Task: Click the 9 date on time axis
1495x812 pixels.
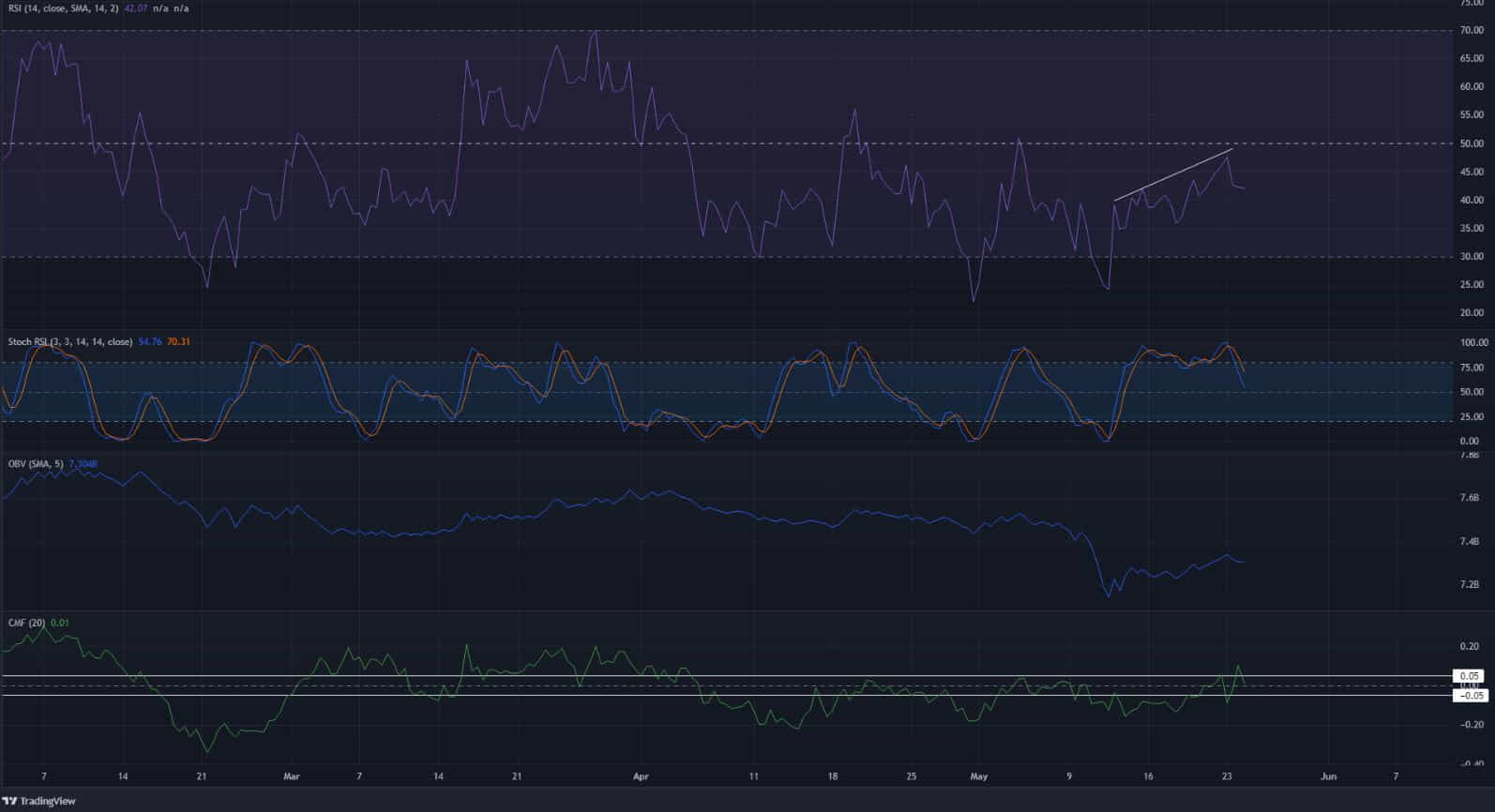Action: pyautogui.click(x=1068, y=776)
